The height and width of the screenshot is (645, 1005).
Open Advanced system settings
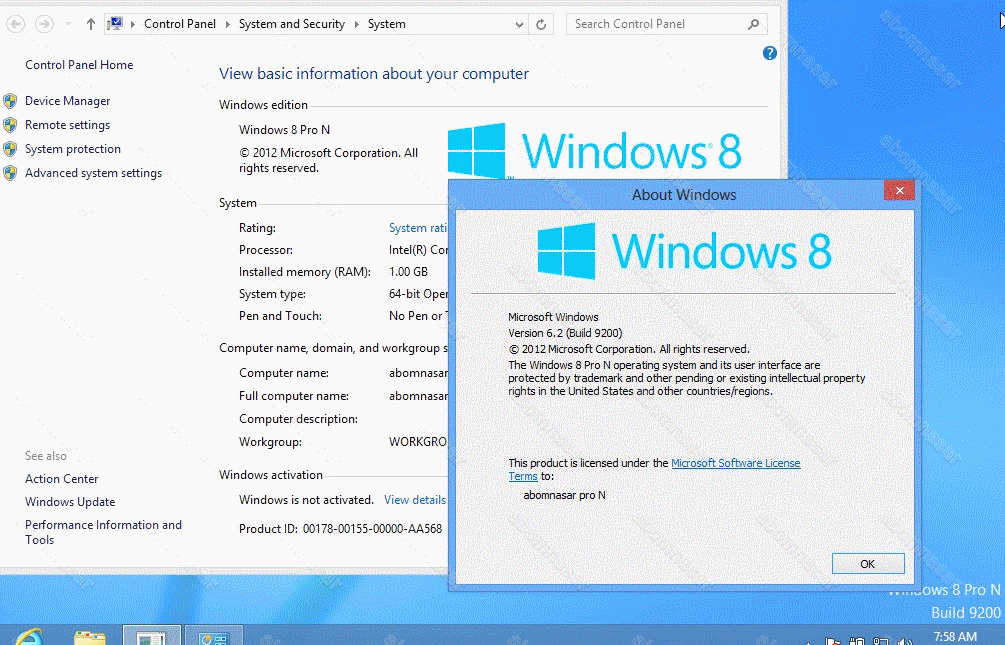tap(94, 173)
